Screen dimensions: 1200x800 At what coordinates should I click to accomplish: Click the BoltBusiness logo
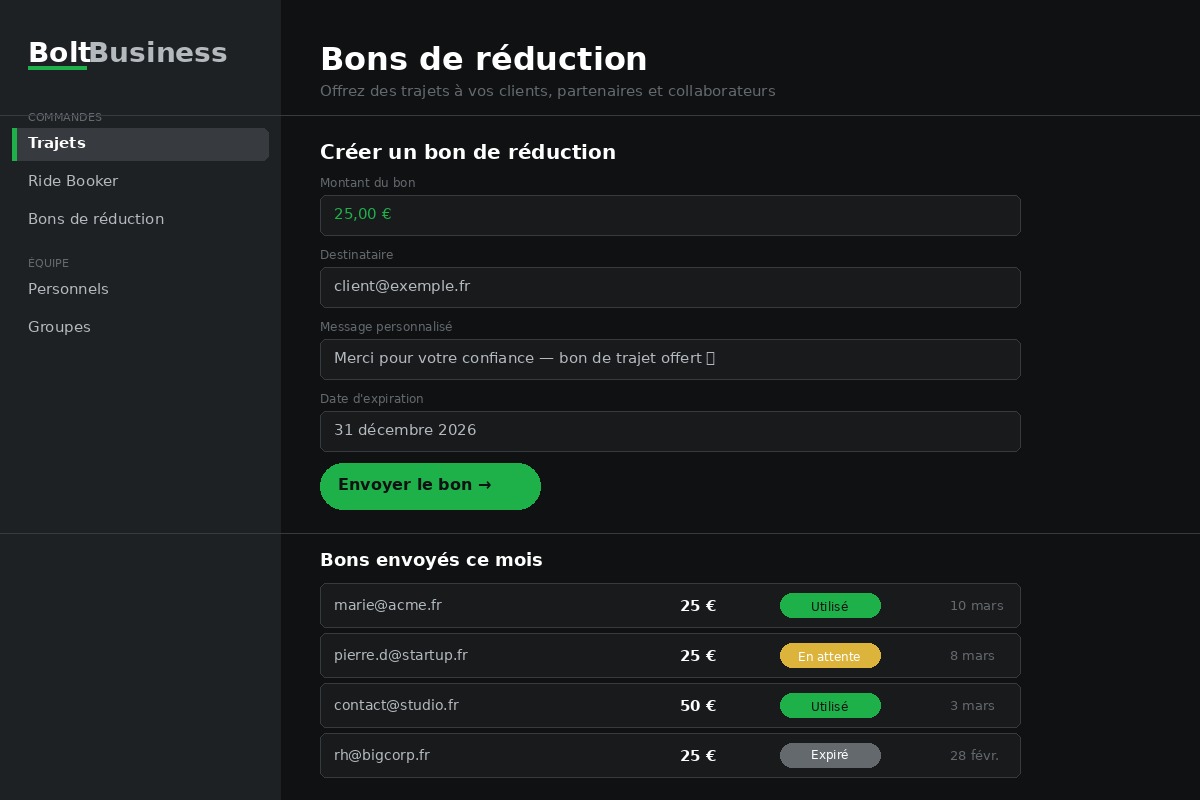click(x=127, y=52)
